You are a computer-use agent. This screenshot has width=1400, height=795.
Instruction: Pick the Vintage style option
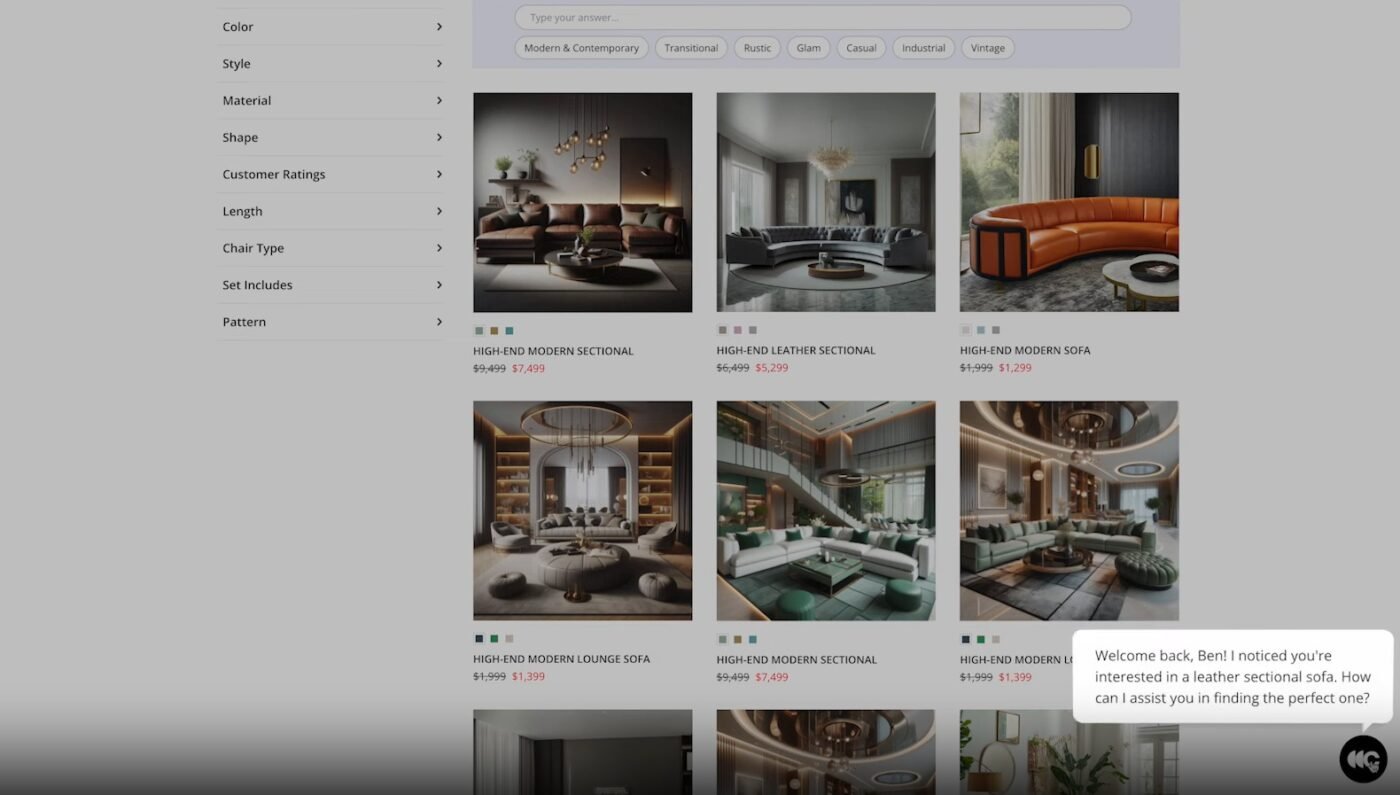(x=987, y=48)
